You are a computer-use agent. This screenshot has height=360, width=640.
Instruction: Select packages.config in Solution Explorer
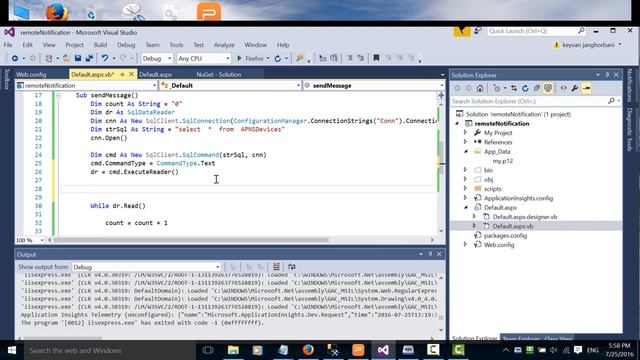coord(505,236)
